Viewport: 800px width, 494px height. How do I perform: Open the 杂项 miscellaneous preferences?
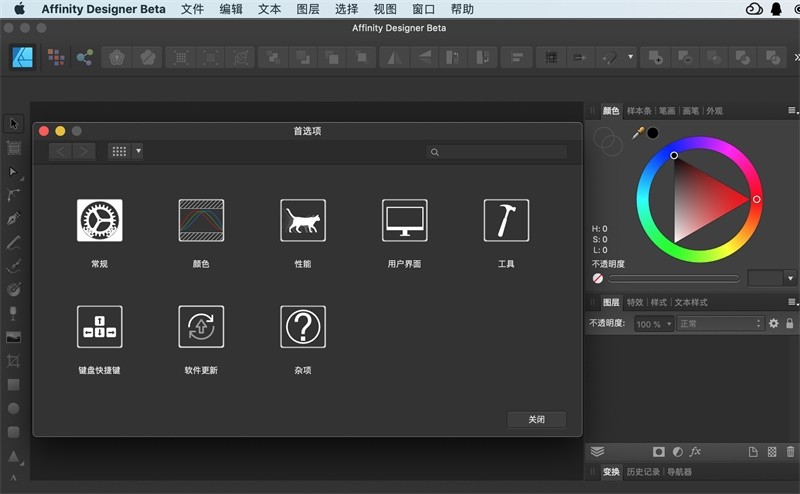[303, 327]
